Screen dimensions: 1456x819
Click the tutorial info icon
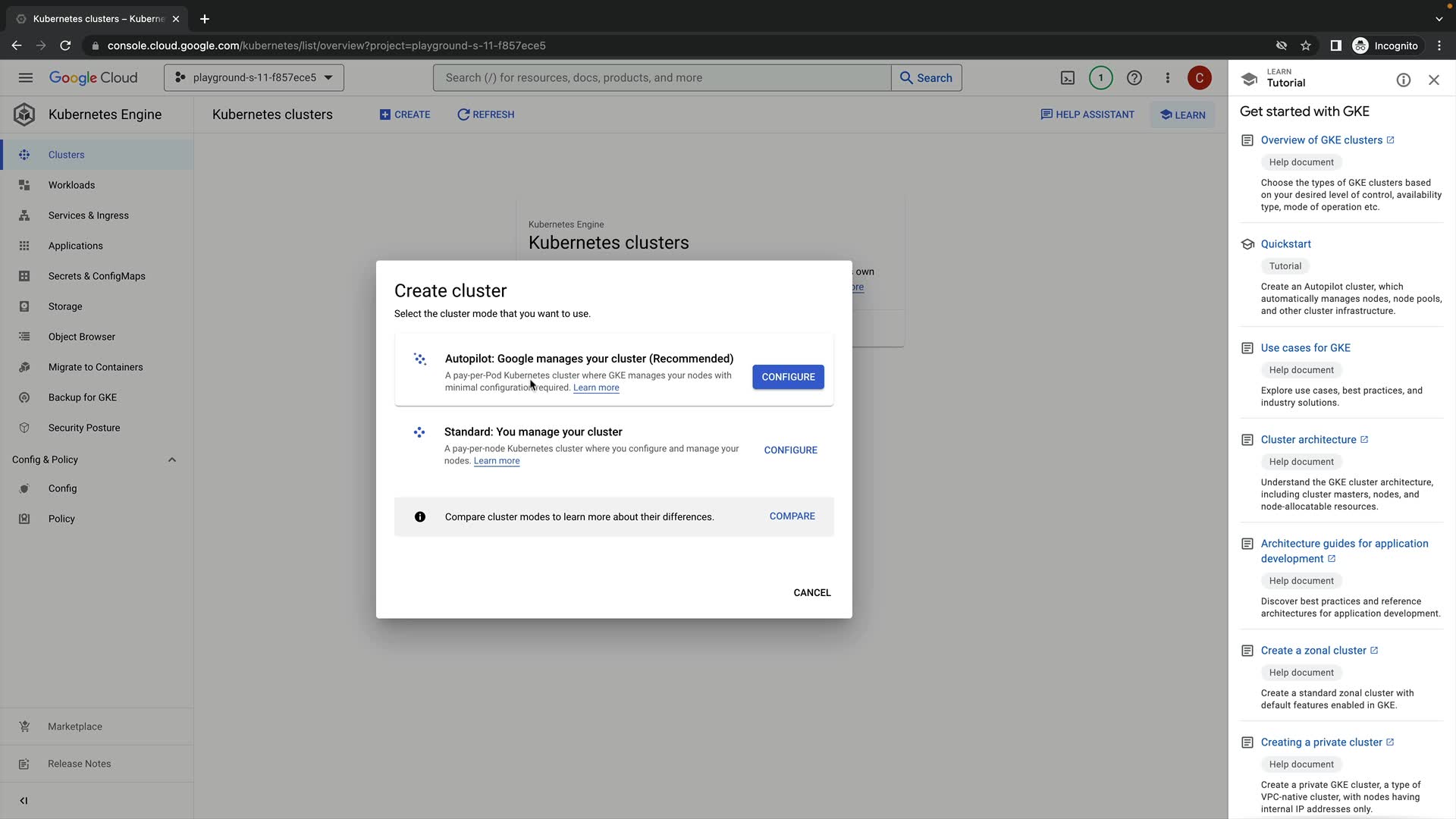click(x=1403, y=80)
